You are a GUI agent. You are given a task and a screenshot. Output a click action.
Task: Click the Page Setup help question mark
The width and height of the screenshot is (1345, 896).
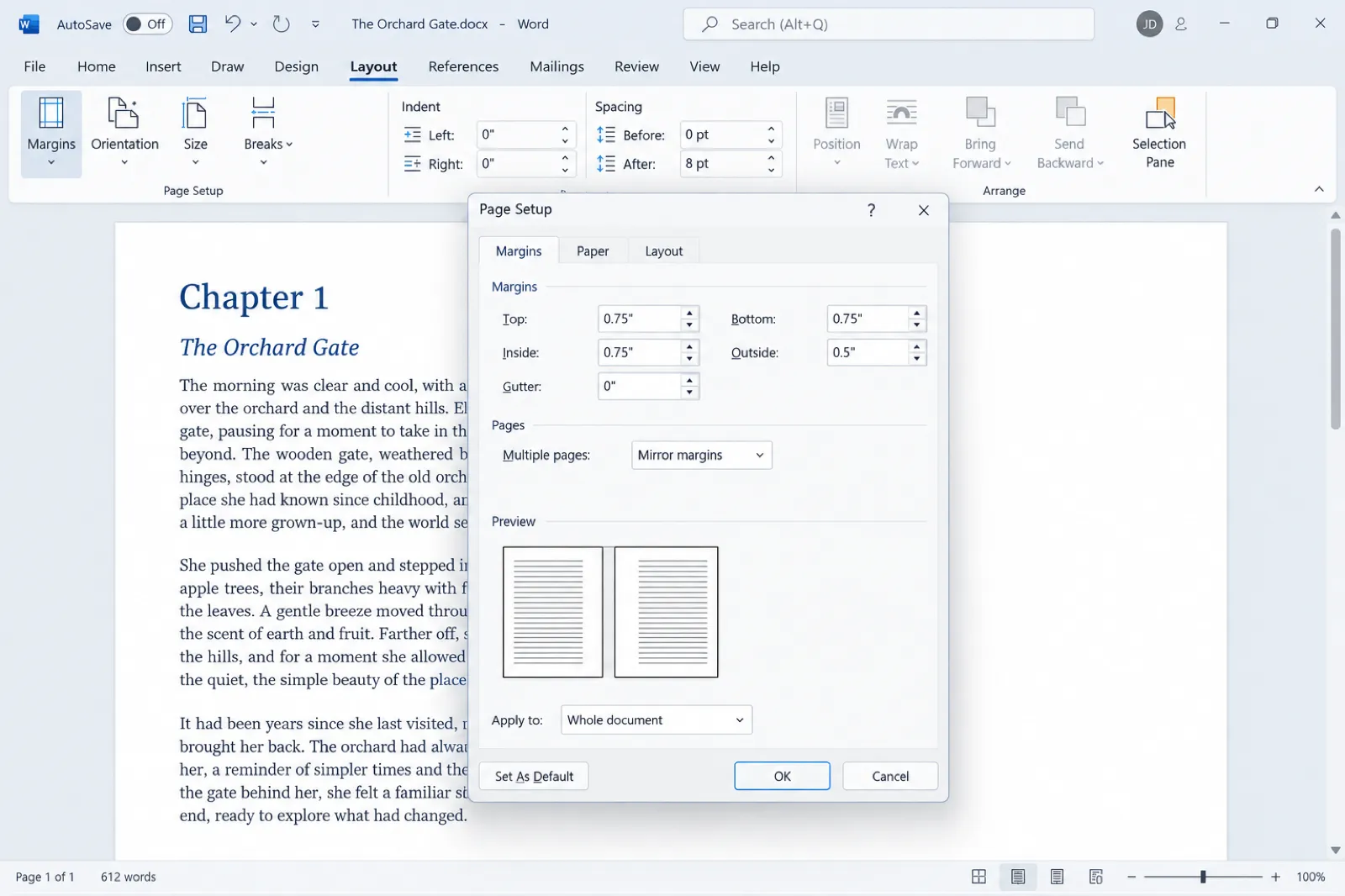[871, 210]
